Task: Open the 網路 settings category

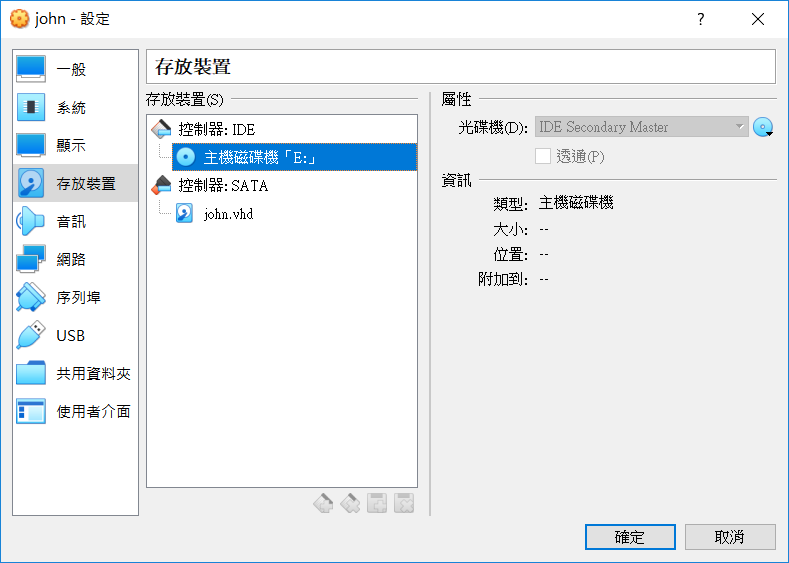Action: click(x=75, y=259)
